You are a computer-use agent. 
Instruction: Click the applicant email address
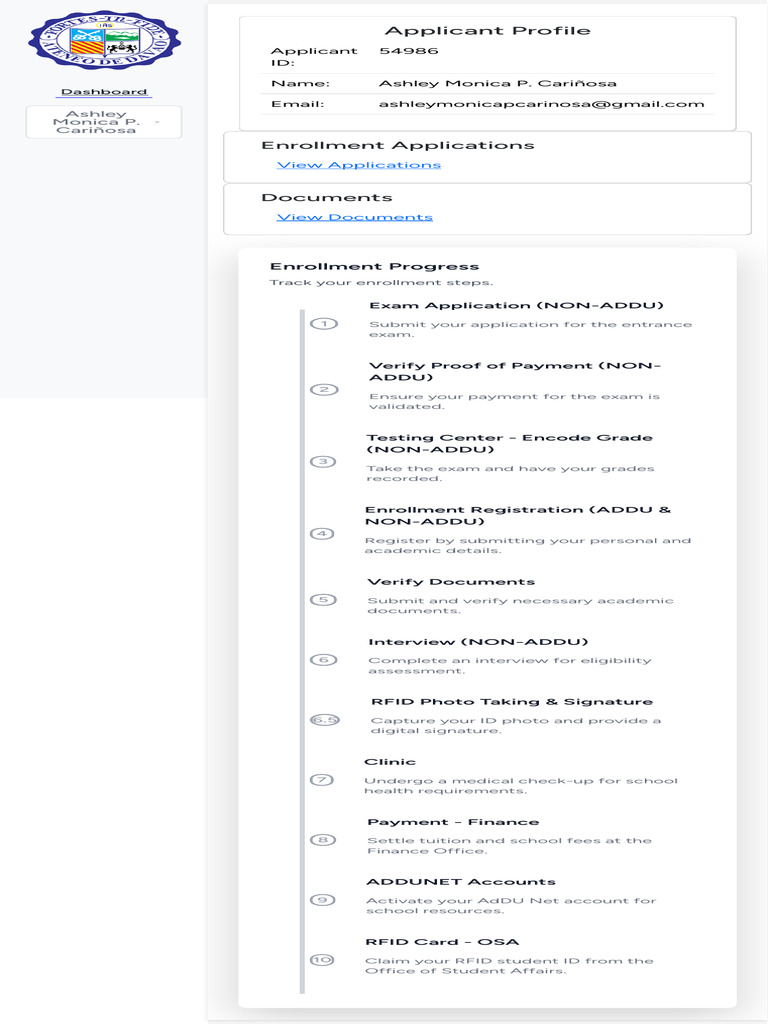click(541, 104)
